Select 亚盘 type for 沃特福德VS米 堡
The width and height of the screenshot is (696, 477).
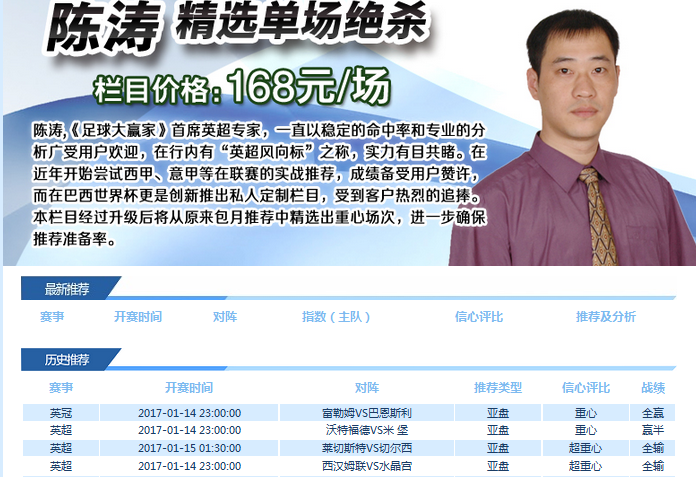click(x=498, y=430)
